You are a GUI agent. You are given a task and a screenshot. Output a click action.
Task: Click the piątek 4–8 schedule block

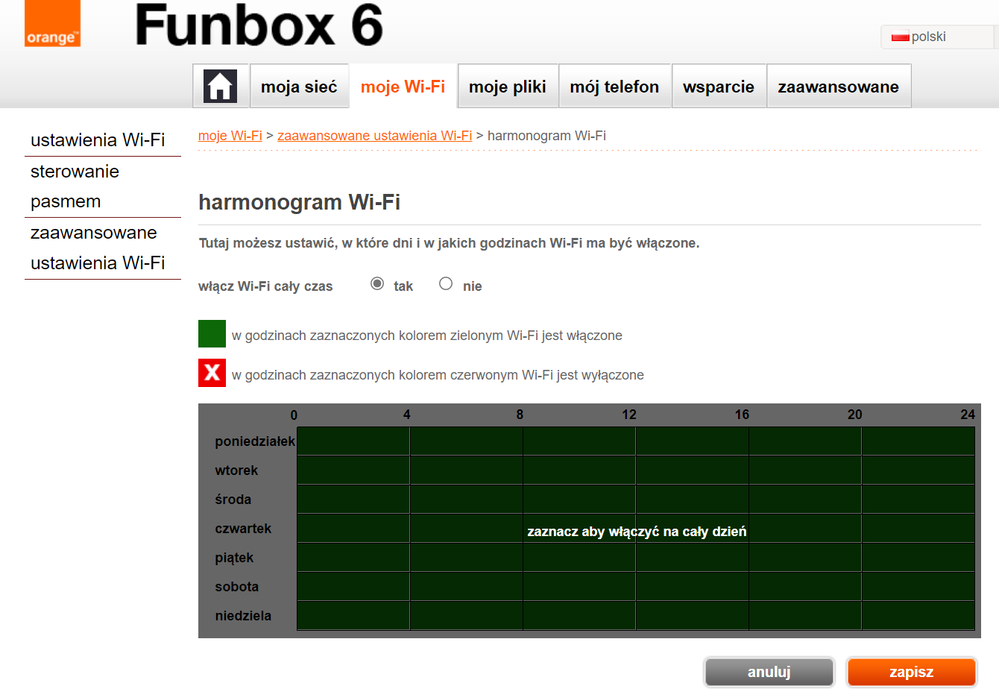click(x=466, y=557)
